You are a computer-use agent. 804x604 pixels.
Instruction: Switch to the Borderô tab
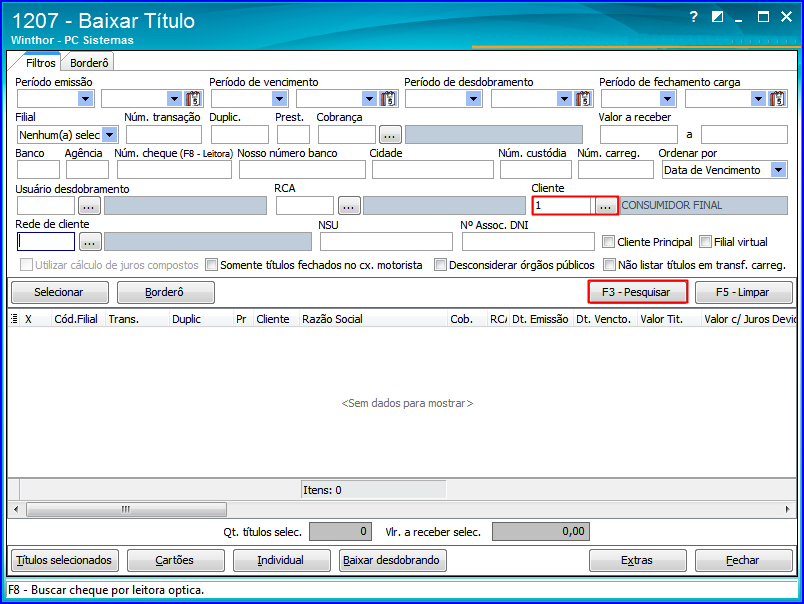click(89, 63)
